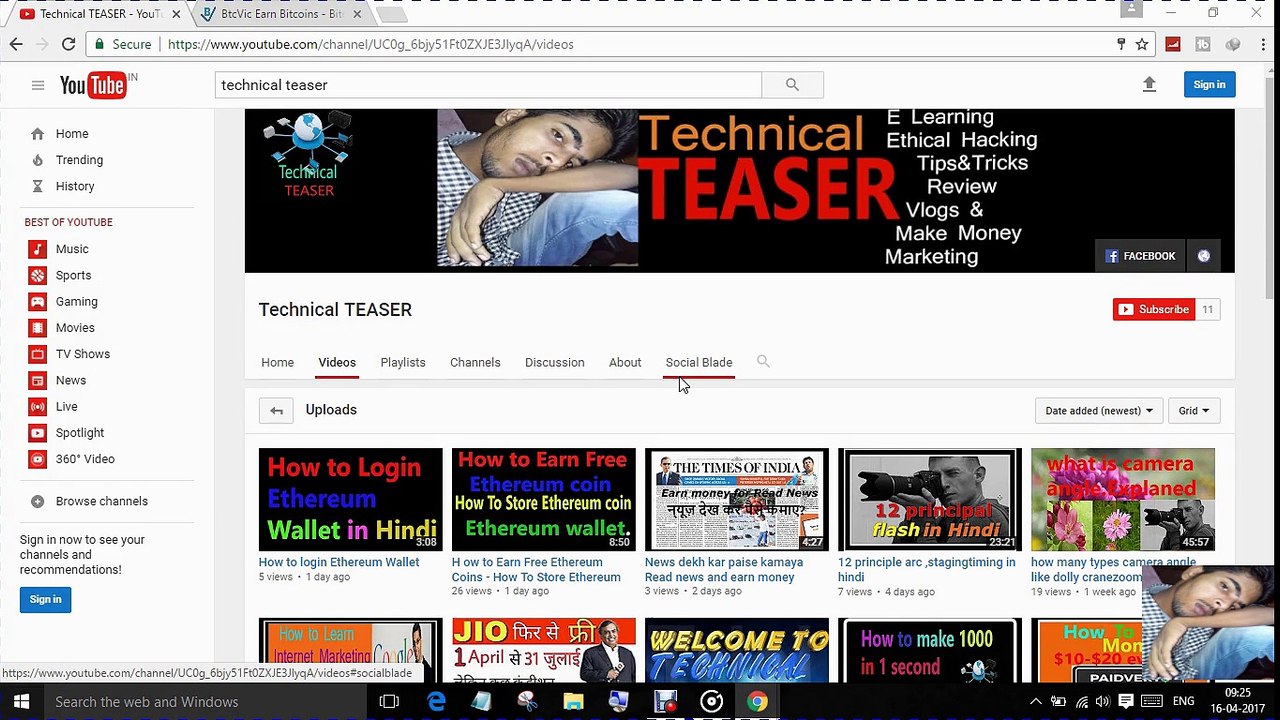
Task: Open TV Shows in the sidebar
Action: click(82, 354)
